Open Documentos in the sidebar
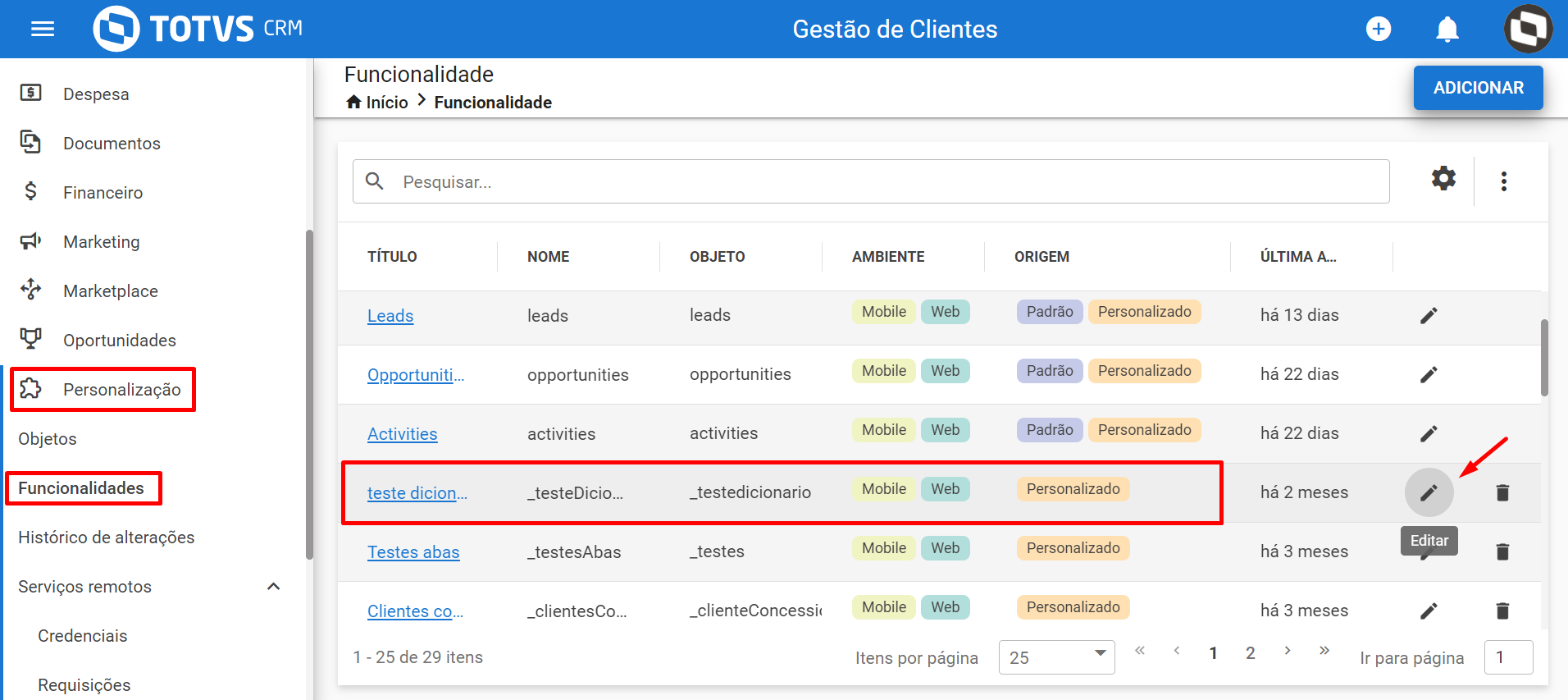 tap(112, 143)
